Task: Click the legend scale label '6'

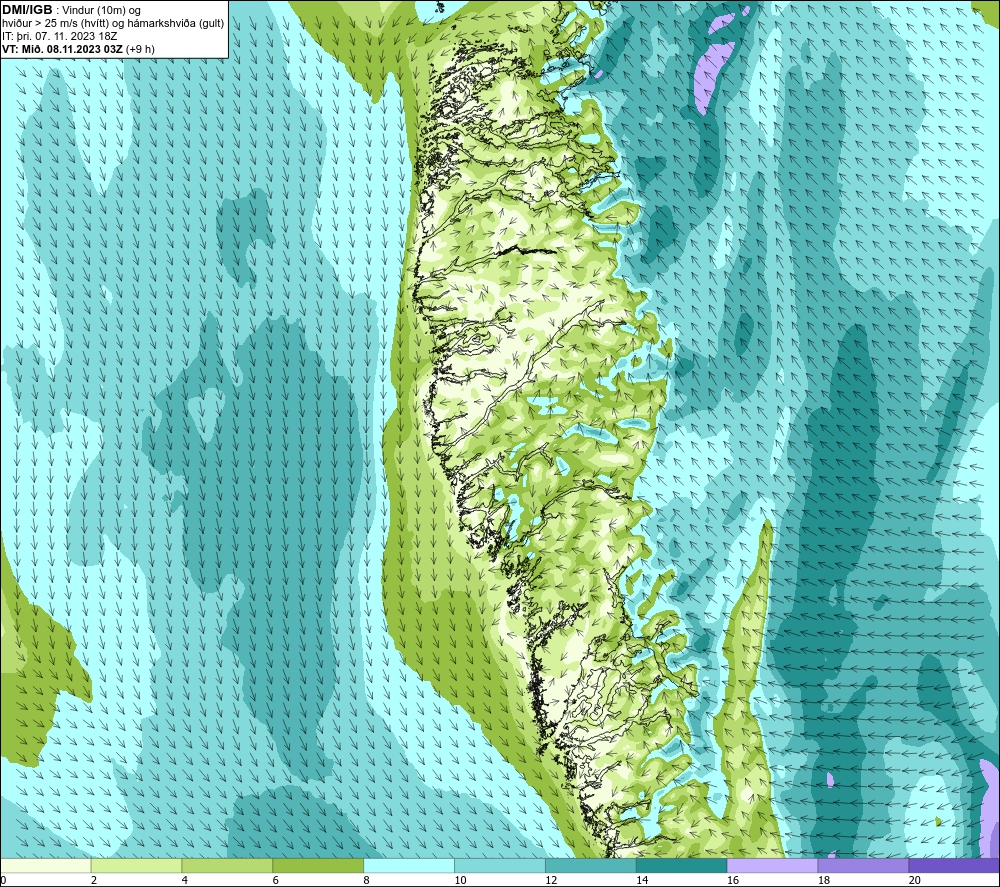Action: 276,880
